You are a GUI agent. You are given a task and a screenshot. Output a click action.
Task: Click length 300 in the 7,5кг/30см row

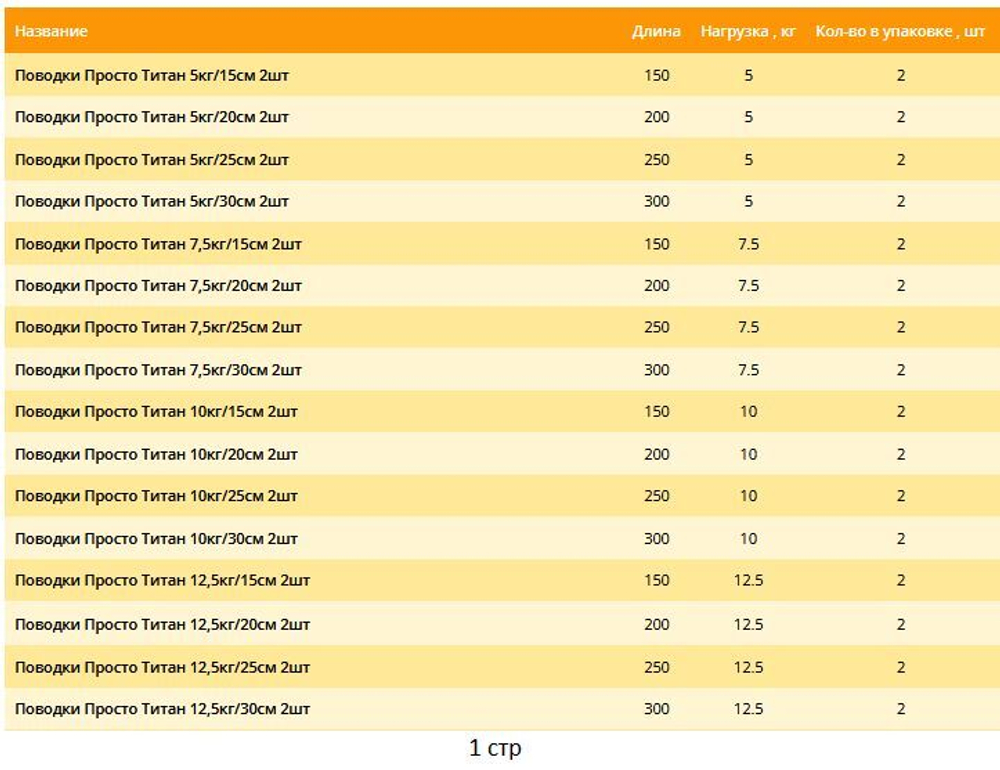656,370
